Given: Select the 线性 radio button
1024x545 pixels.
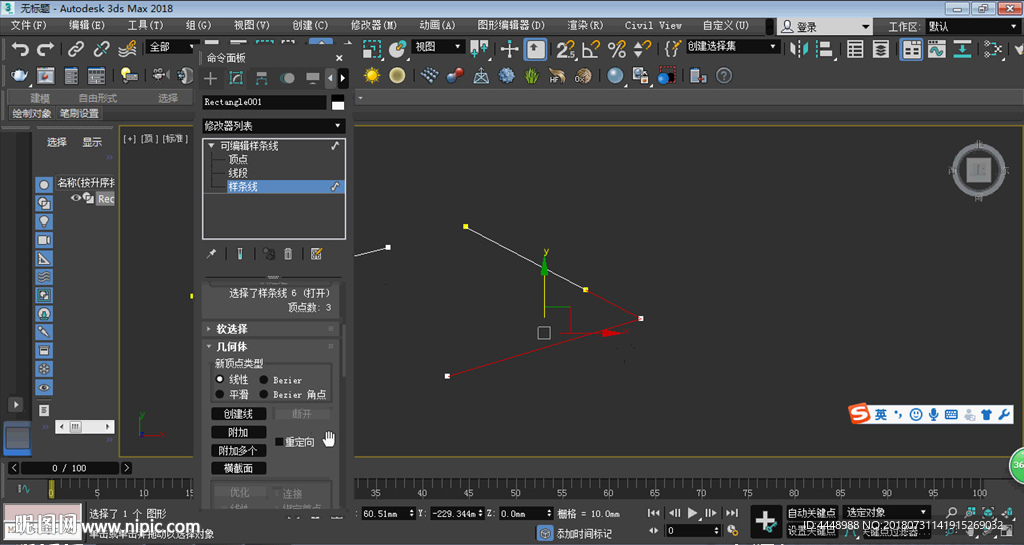Looking at the screenshot, I should click(x=220, y=379).
